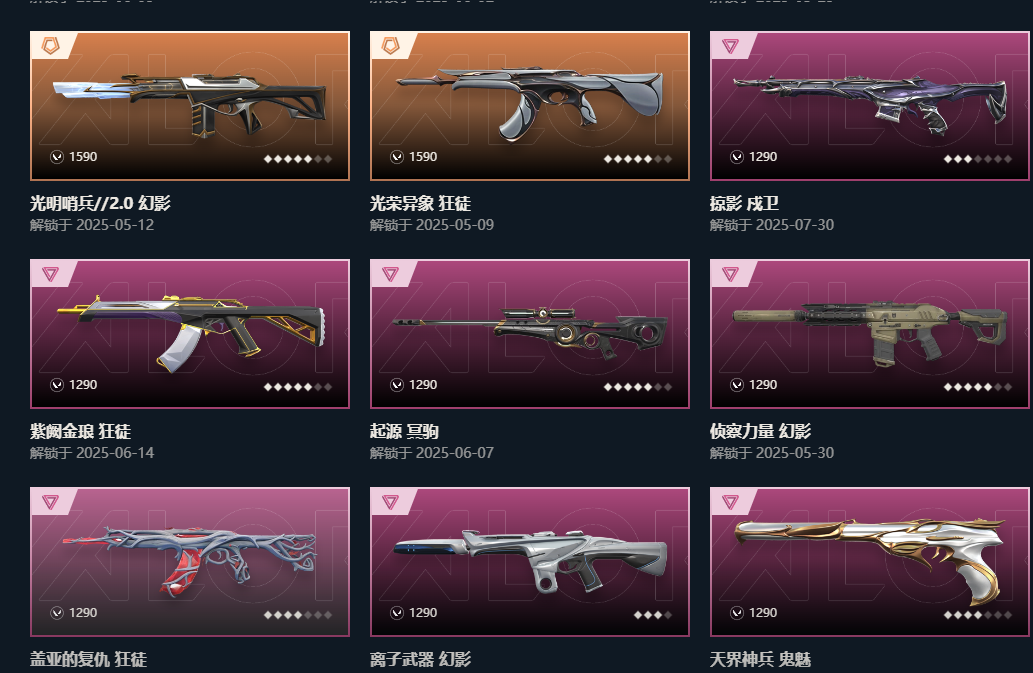Click the orange tier badge on 光荣异象 狂徒
The height and width of the screenshot is (673, 1033).
[x=391, y=45]
